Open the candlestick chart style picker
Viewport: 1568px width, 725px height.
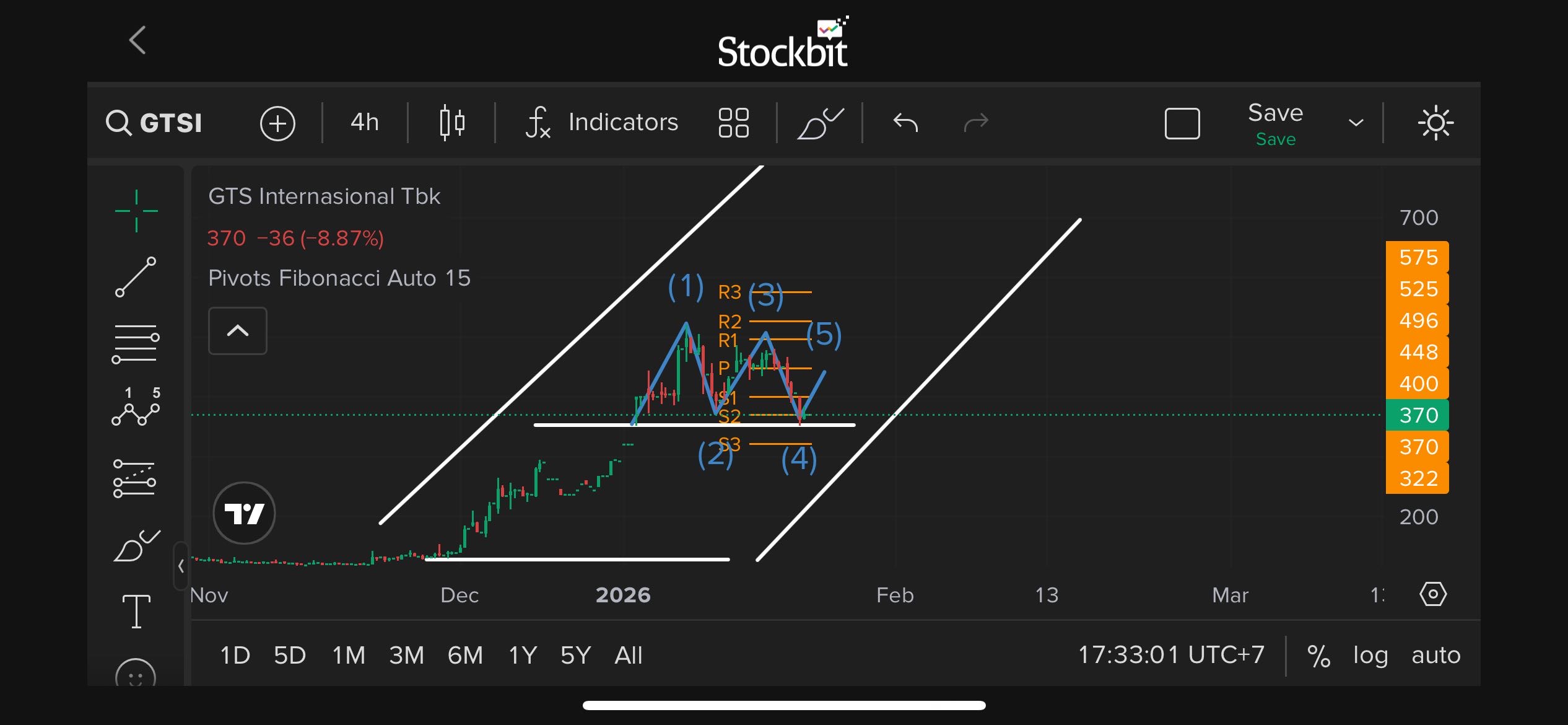pyautogui.click(x=451, y=122)
